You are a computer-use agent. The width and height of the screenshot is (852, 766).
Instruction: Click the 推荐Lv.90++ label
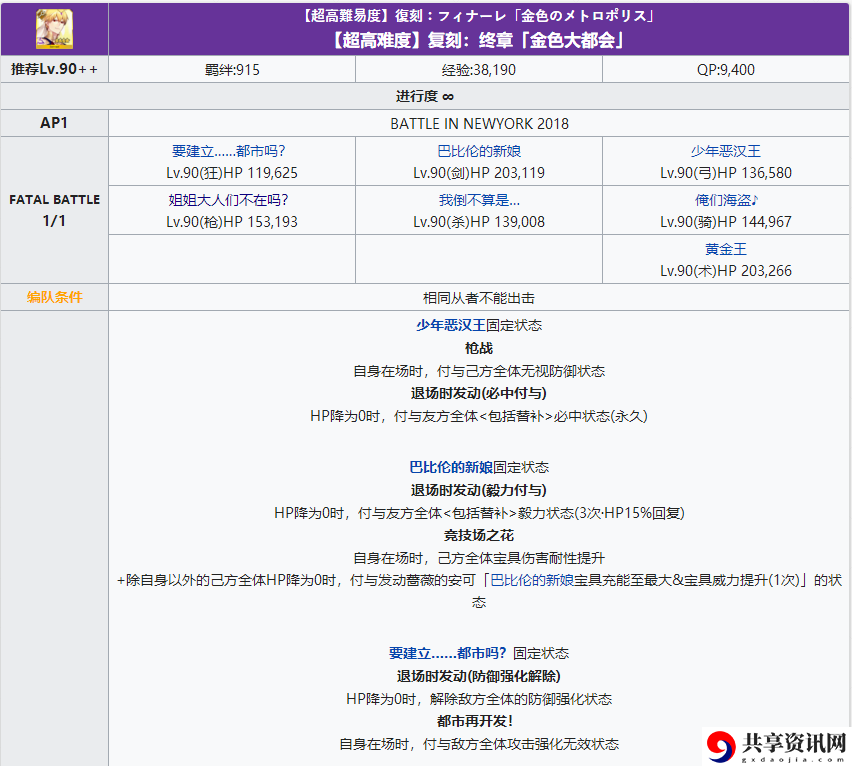click(54, 69)
